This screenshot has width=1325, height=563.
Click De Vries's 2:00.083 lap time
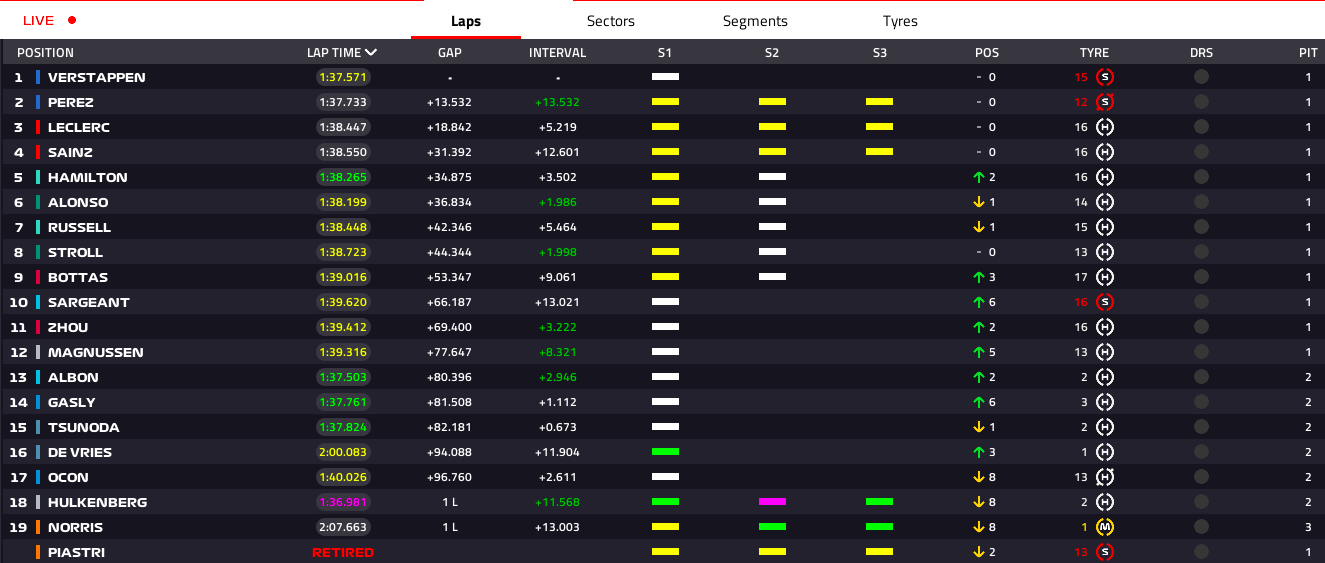point(343,452)
